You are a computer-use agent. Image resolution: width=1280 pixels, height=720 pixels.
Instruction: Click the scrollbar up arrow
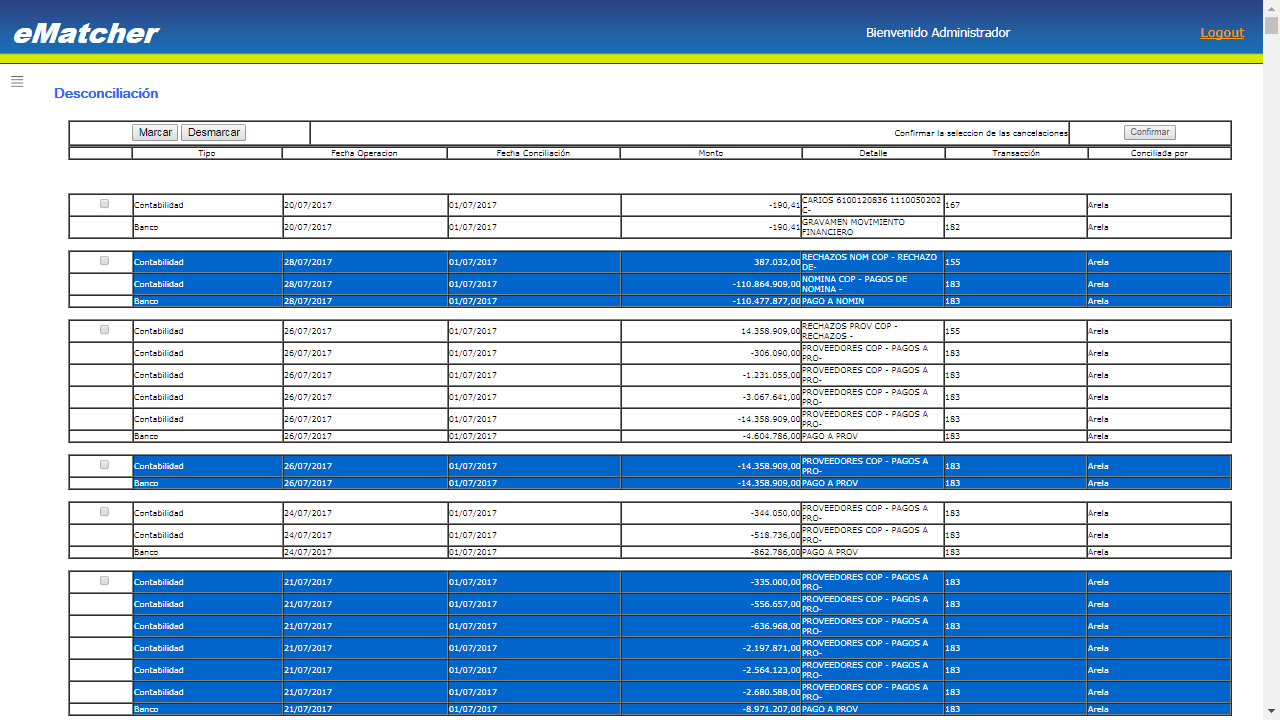1271,8
